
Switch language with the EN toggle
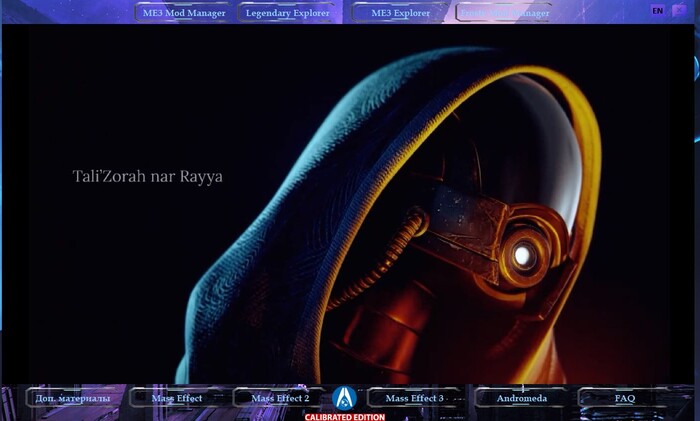(x=657, y=11)
